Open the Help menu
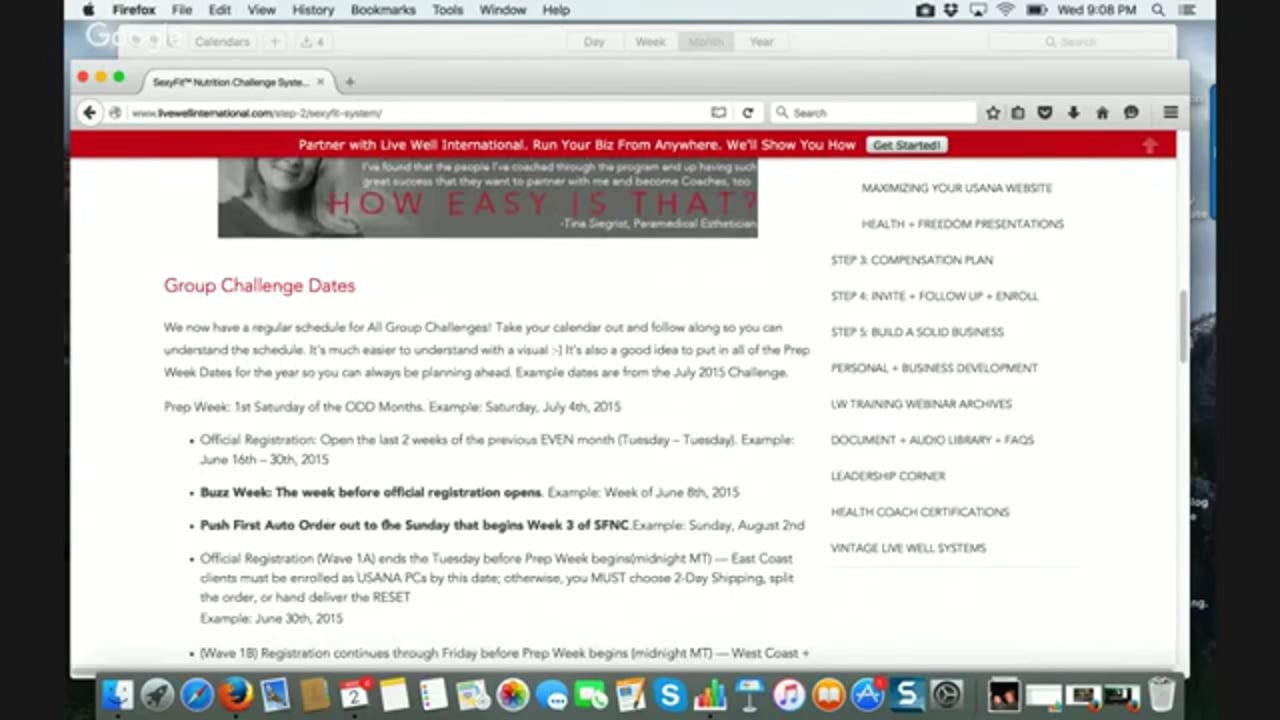This screenshot has height=720, width=1280. tap(556, 10)
